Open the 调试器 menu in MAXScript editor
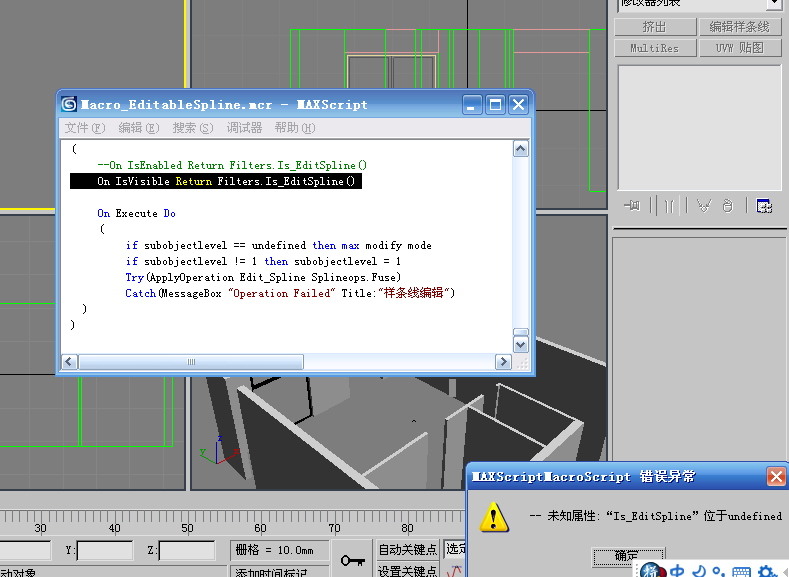Viewport: 789px width, 577px height. pos(244,128)
